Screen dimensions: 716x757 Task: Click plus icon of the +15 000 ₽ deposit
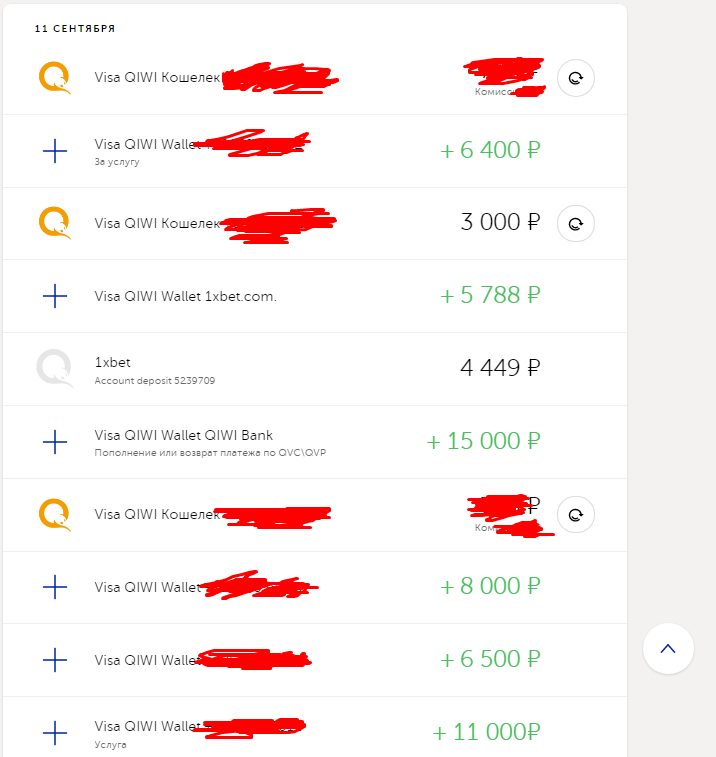pyautogui.click(x=55, y=441)
